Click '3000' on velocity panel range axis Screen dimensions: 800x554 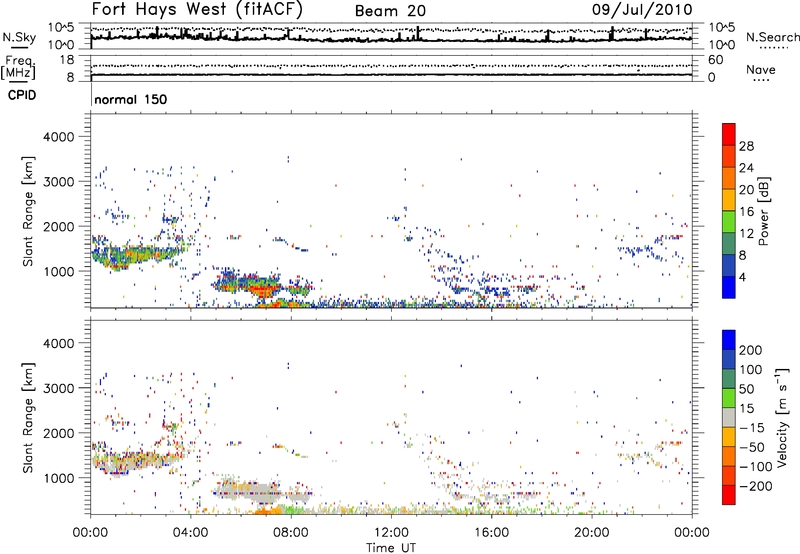pos(59,388)
